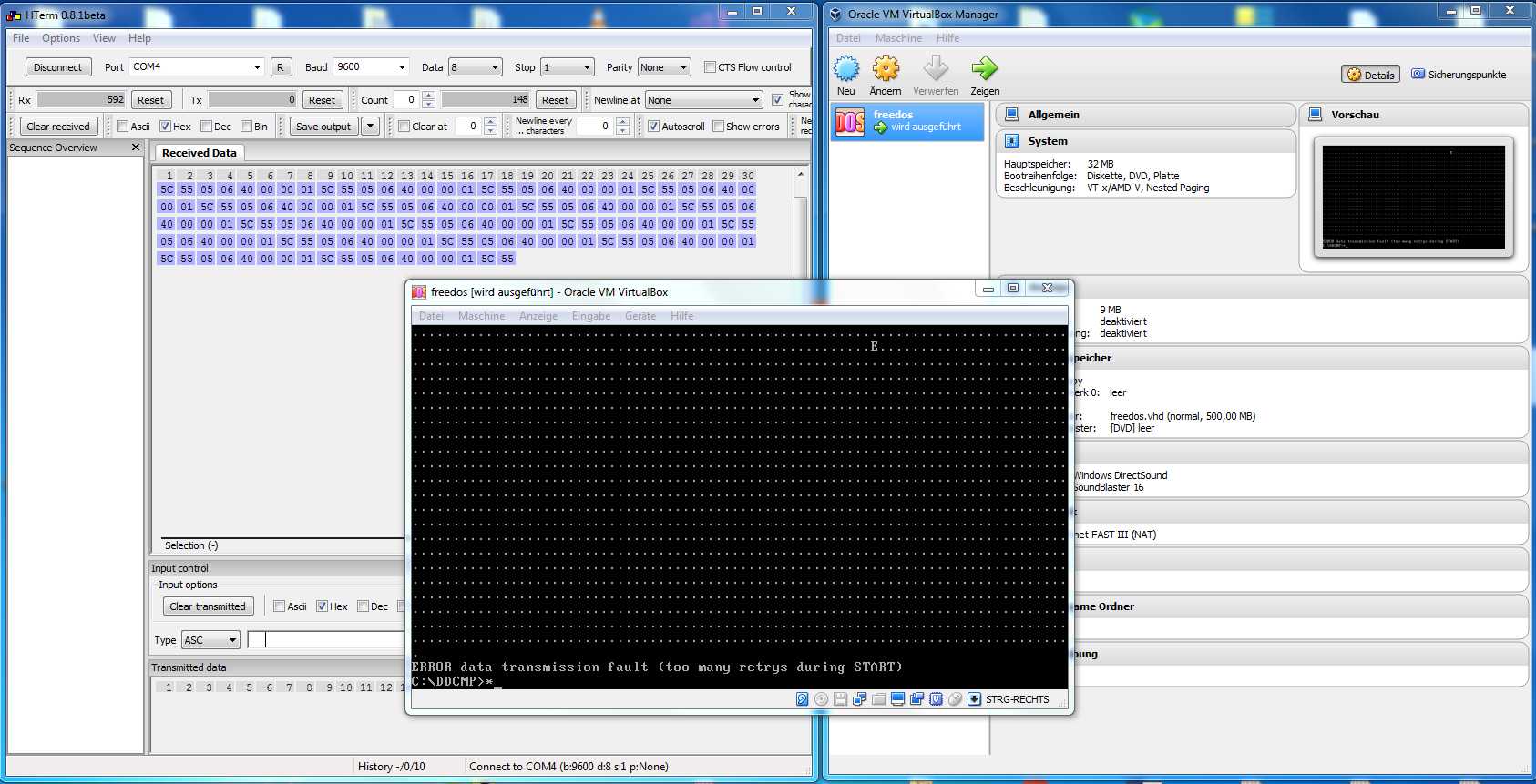Image resolution: width=1536 pixels, height=784 pixels.
Task: Open the Maschine menu in freedos window
Action: [x=481, y=316]
